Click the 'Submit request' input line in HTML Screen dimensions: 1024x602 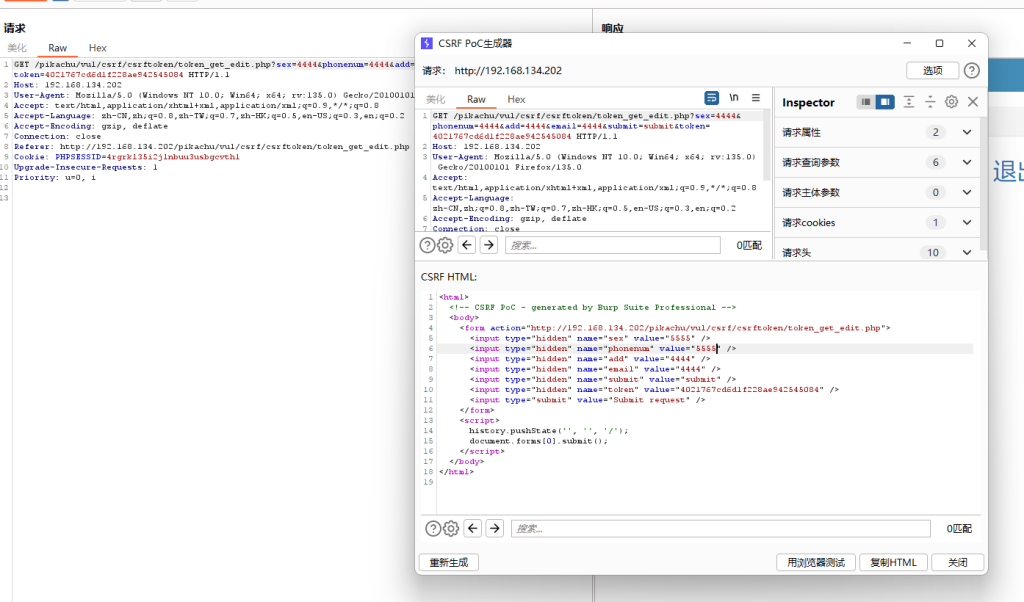pos(590,400)
